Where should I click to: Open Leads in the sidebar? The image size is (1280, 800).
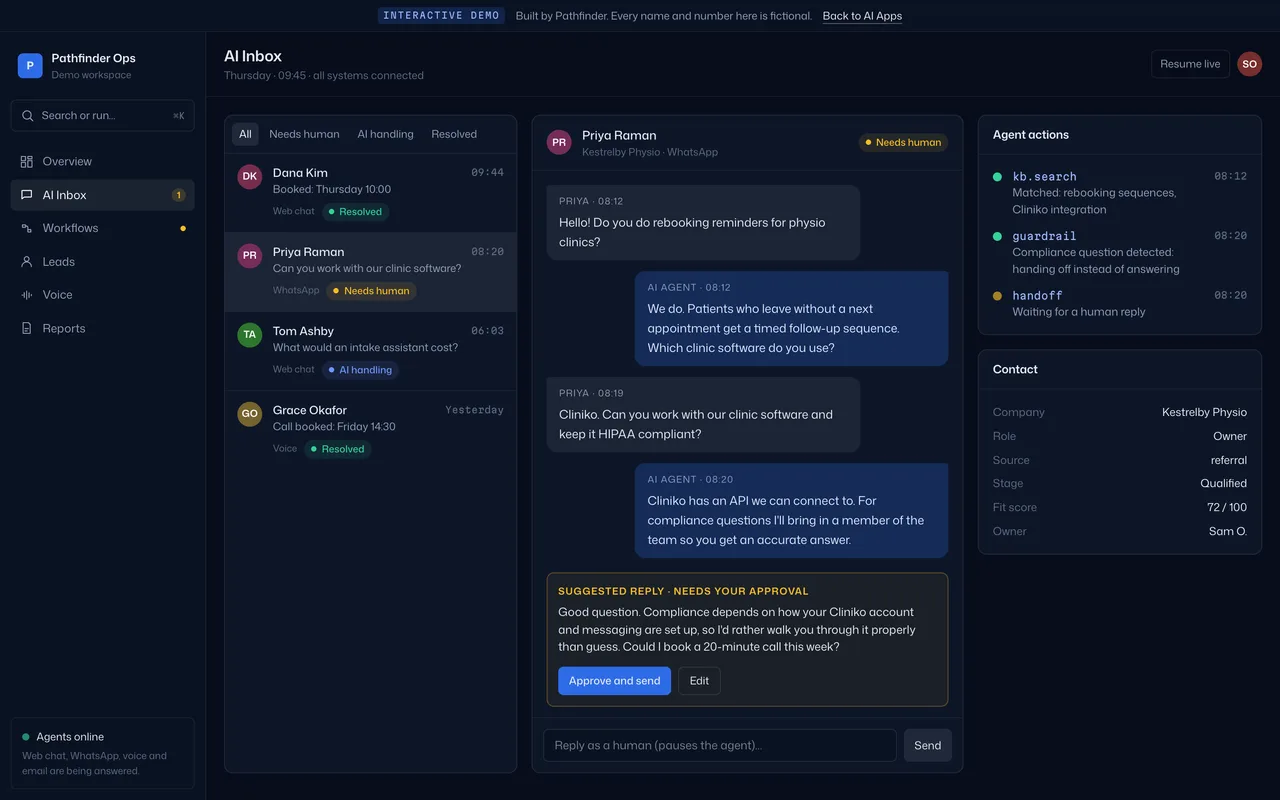pos(103,262)
